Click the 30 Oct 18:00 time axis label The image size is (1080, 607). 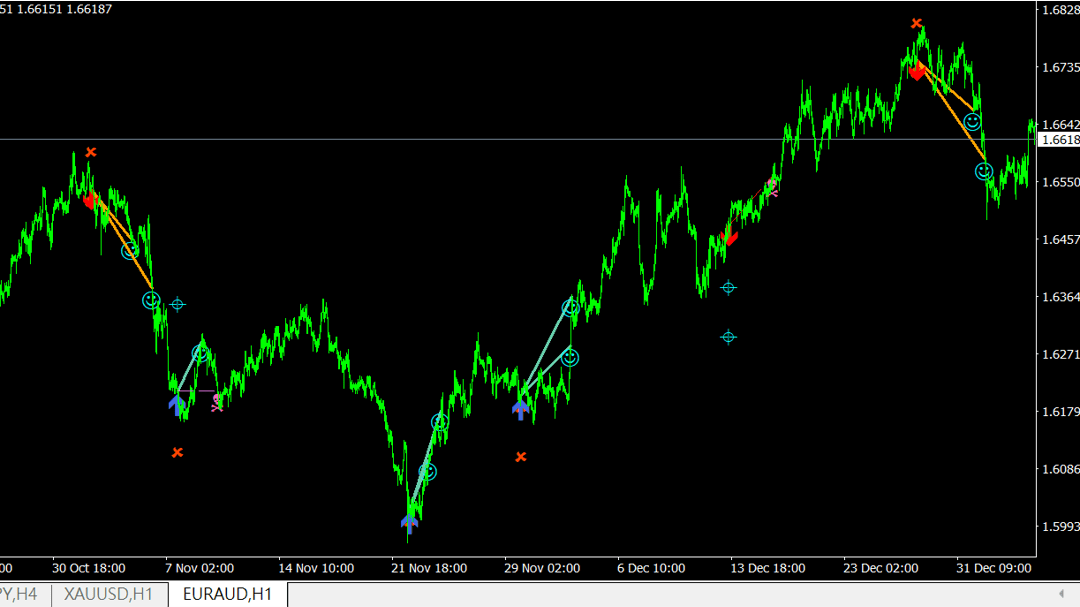click(89, 568)
